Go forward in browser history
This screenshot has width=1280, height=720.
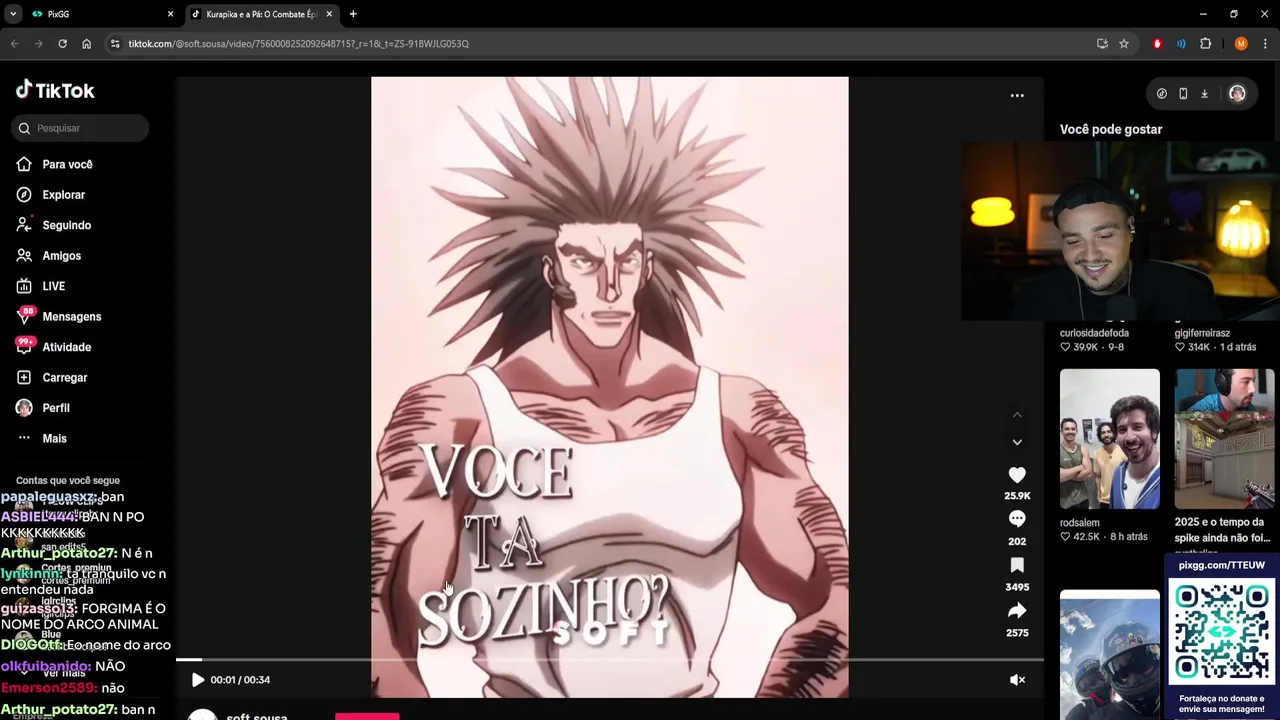tap(38, 44)
